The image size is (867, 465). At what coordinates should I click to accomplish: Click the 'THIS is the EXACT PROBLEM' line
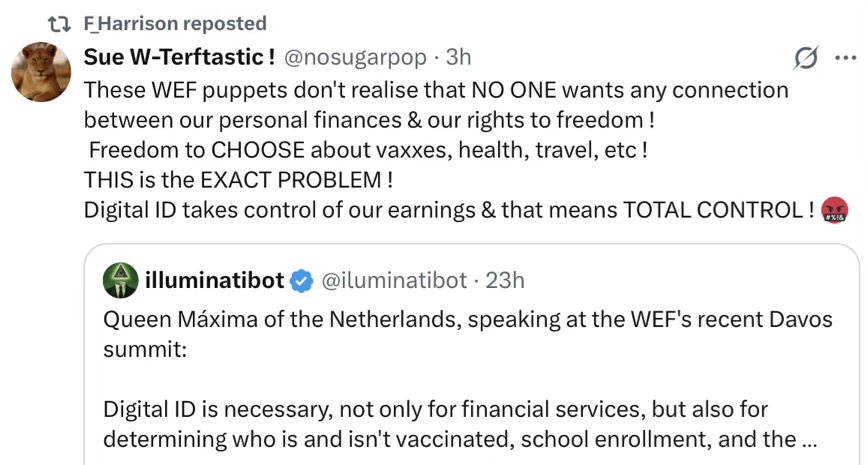[x=238, y=180]
